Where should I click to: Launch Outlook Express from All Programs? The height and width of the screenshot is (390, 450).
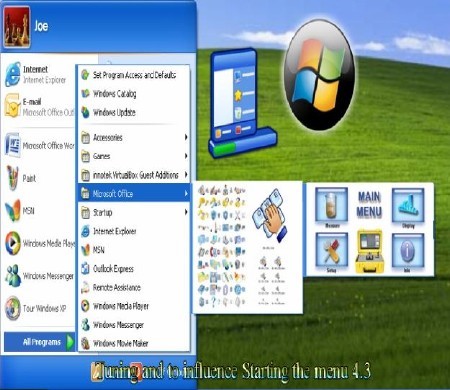click(134, 269)
